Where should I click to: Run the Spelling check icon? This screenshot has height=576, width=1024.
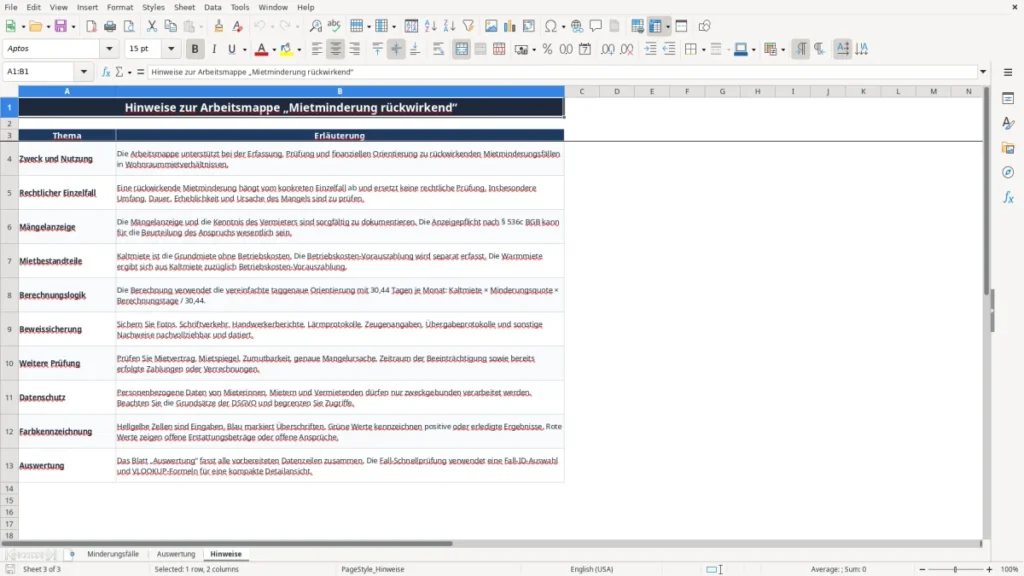[x=334, y=26]
